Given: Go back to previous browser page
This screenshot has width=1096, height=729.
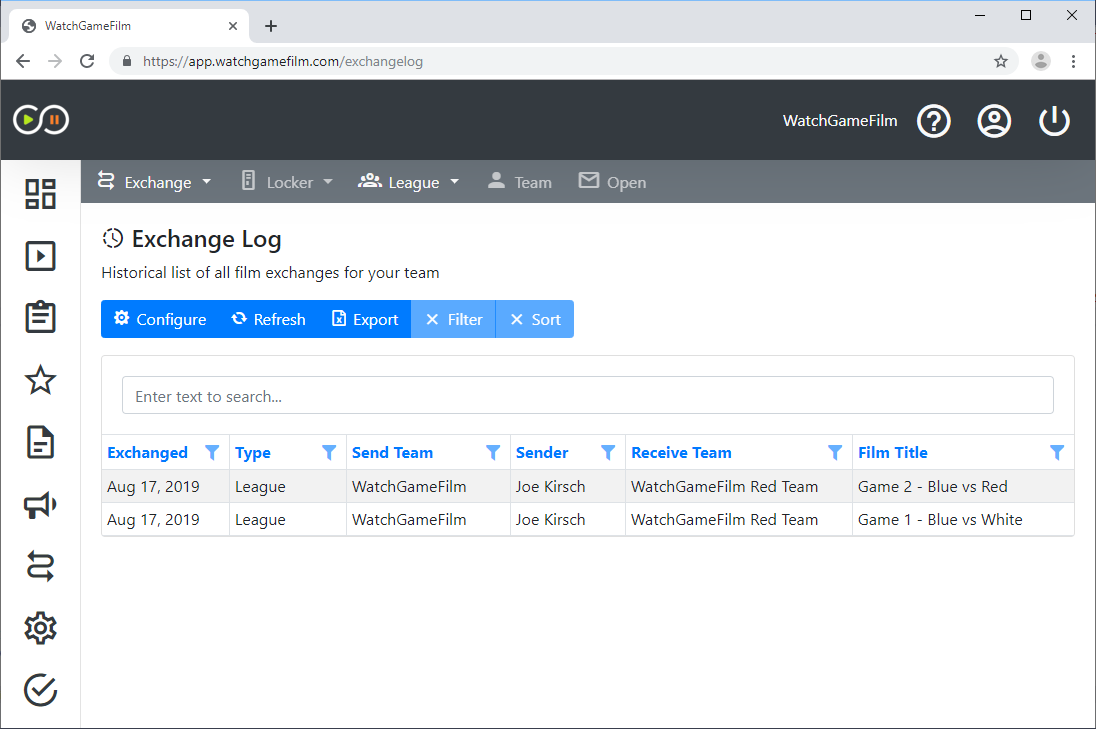Looking at the screenshot, I should [x=23, y=62].
